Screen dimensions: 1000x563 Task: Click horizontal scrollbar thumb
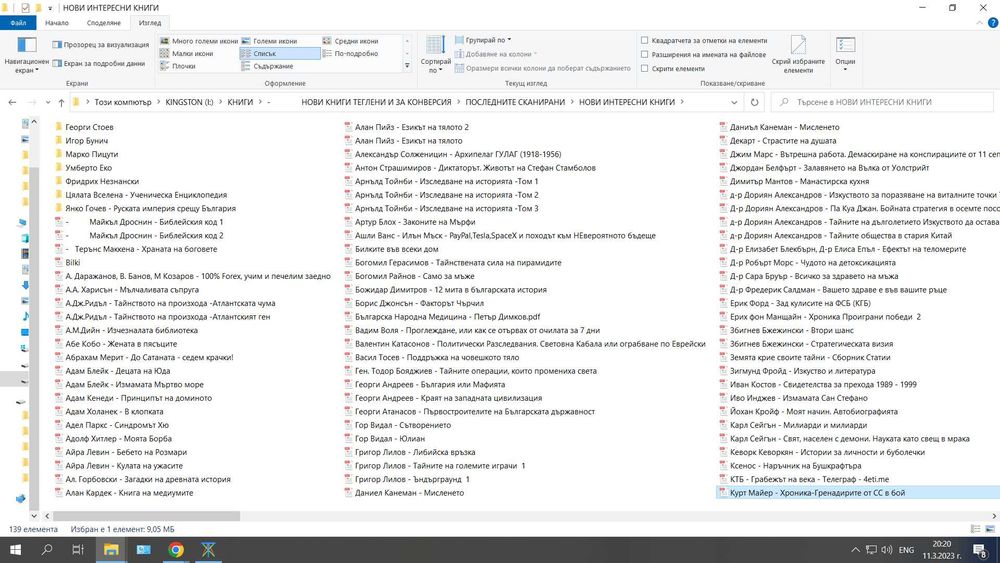(146, 516)
